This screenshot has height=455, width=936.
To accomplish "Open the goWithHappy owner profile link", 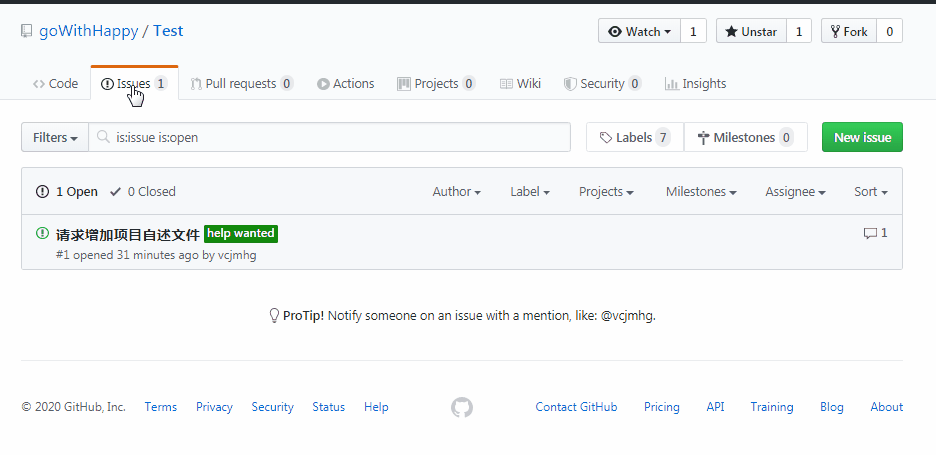I will [88, 31].
